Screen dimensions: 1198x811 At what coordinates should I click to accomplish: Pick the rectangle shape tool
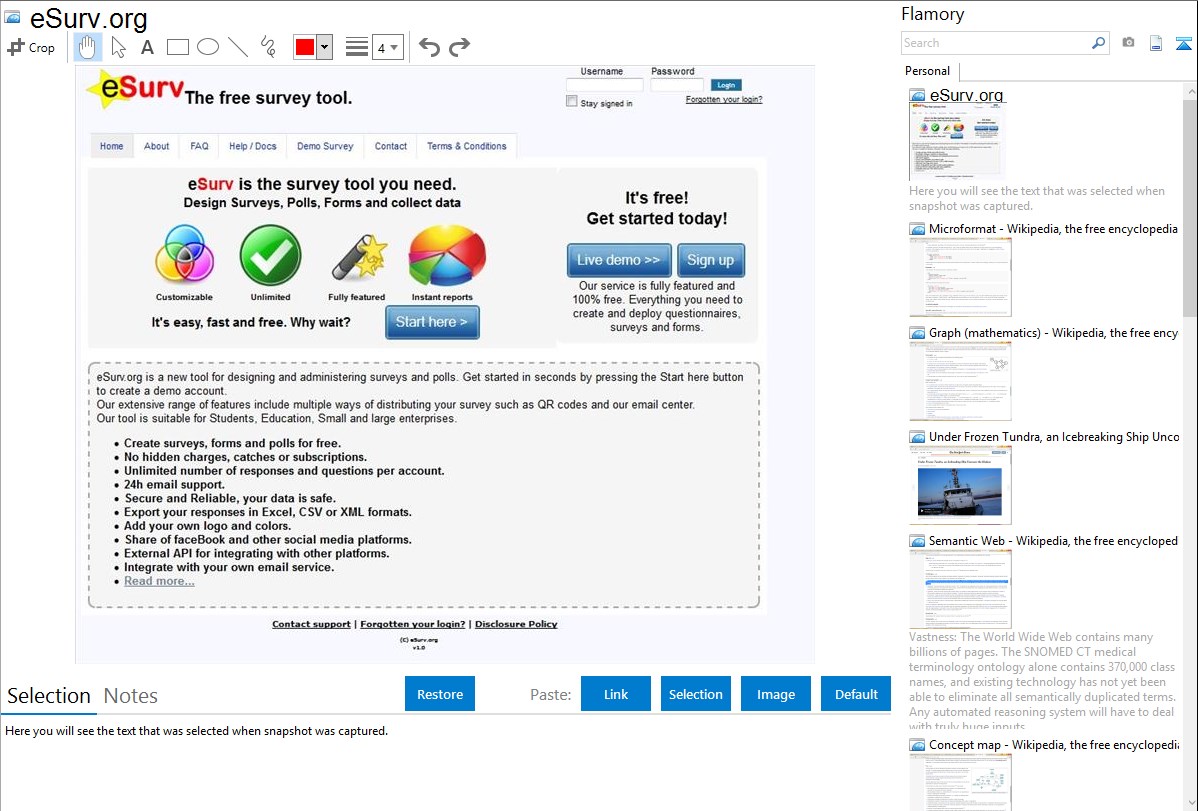pyautogui.click(x=177, y=47)
